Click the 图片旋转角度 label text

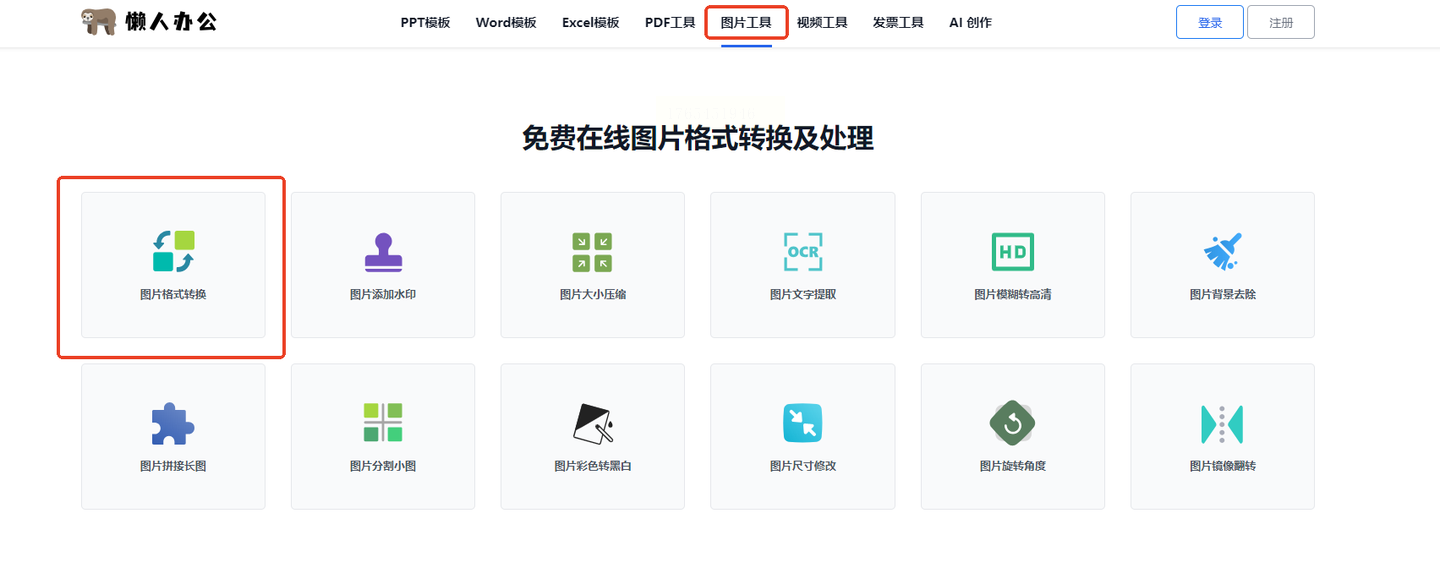click(1013, 466)
